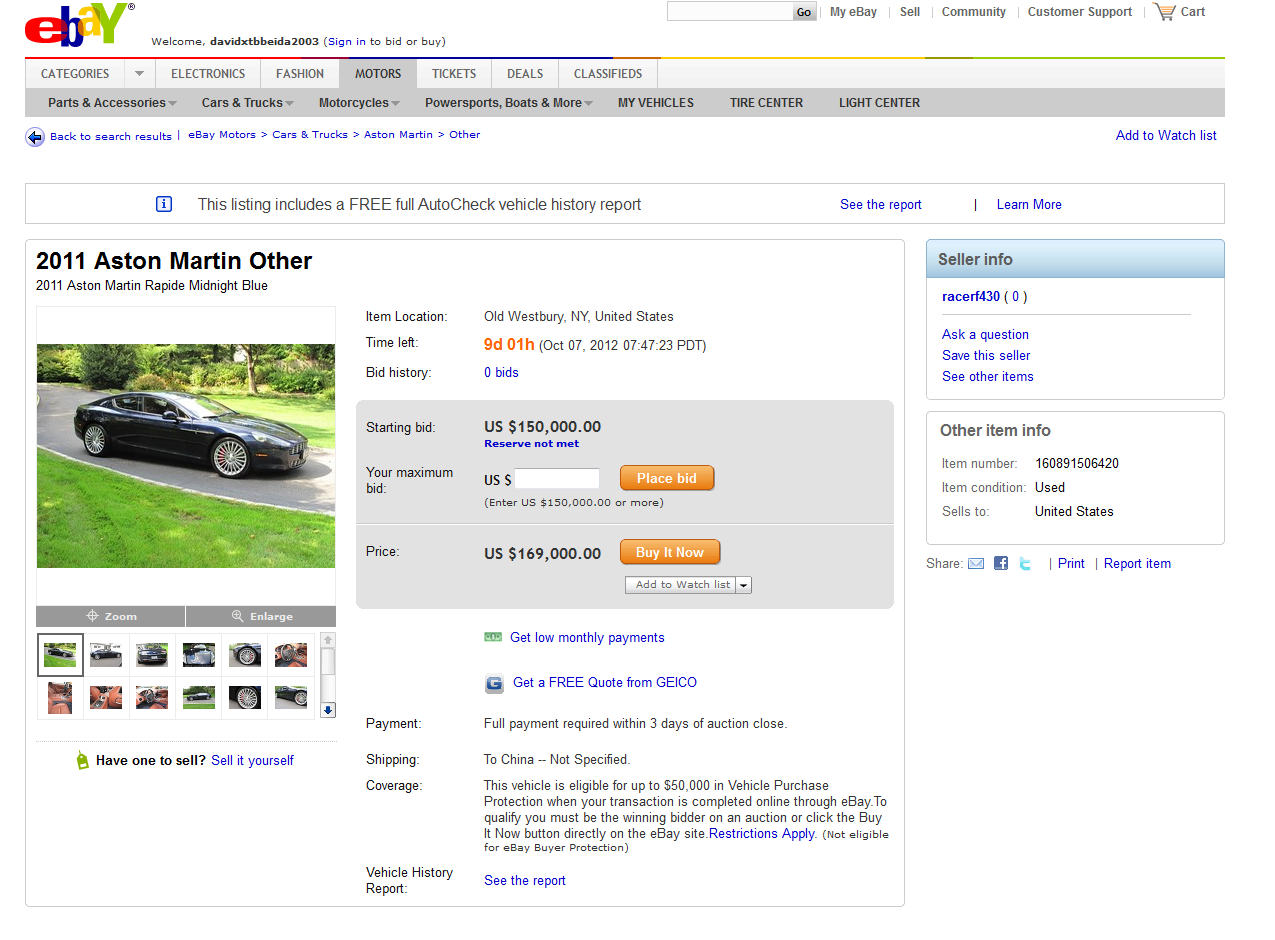1275x940 pixels.
Task: Select the MOTORS tab
Action: coord(378,74)
